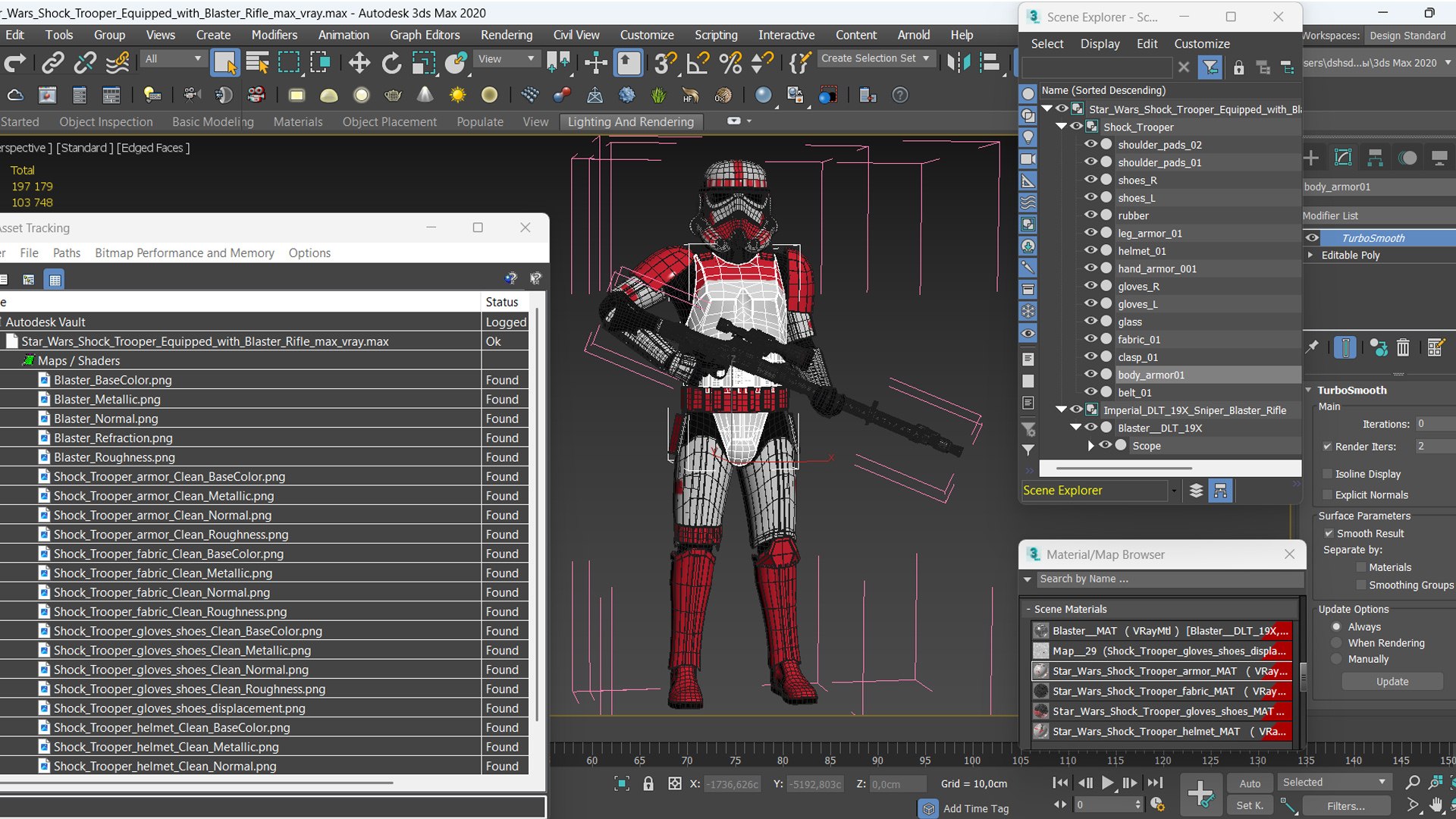The image size is (1456, 819).
Task: Collapse the TurboSmooth rollout
Action: pos(1309,390)
